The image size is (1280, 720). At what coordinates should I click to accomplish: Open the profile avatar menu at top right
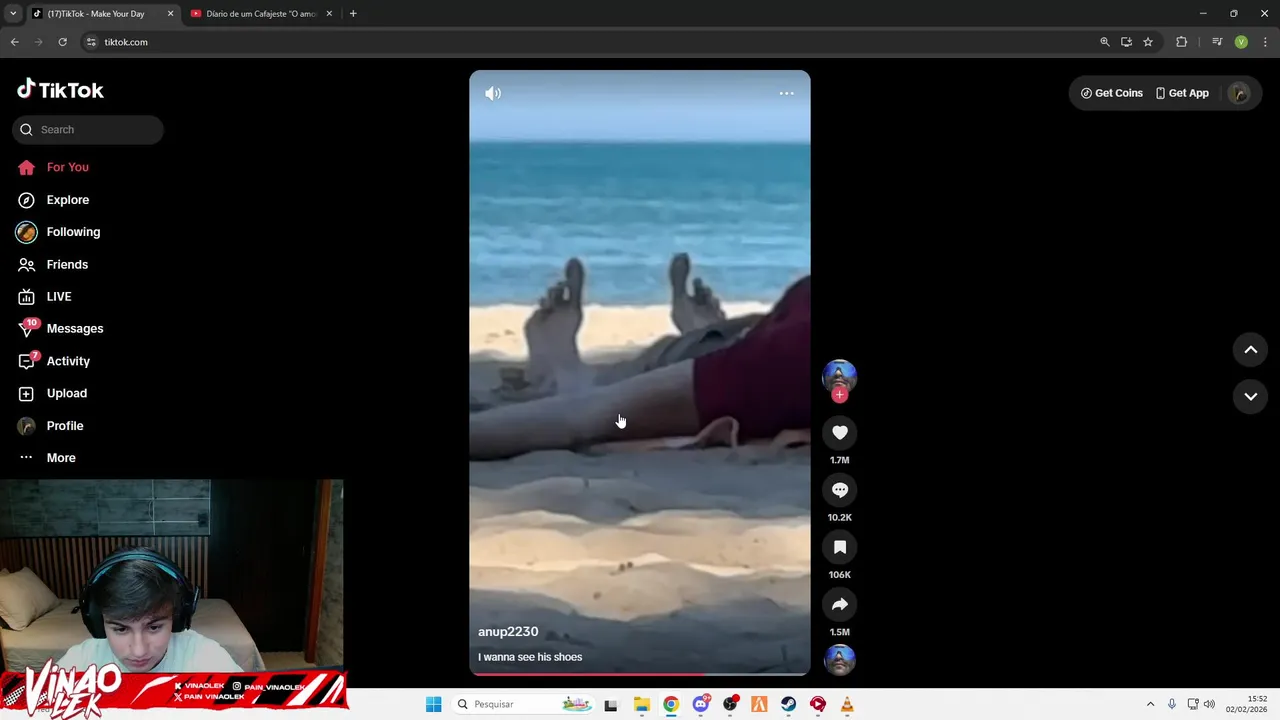point(1239,93)
